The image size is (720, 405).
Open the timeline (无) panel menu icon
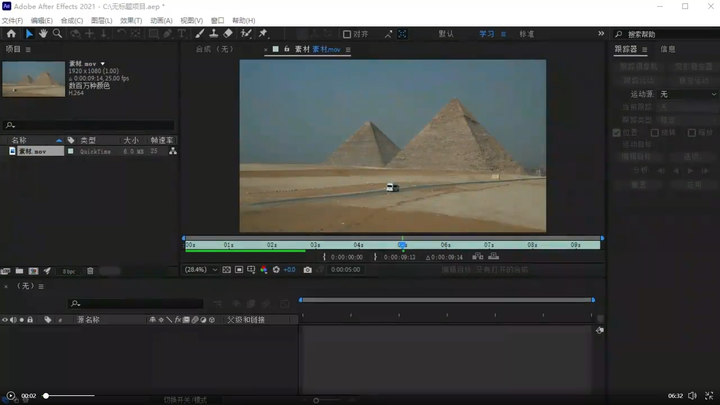coord(41,287)
